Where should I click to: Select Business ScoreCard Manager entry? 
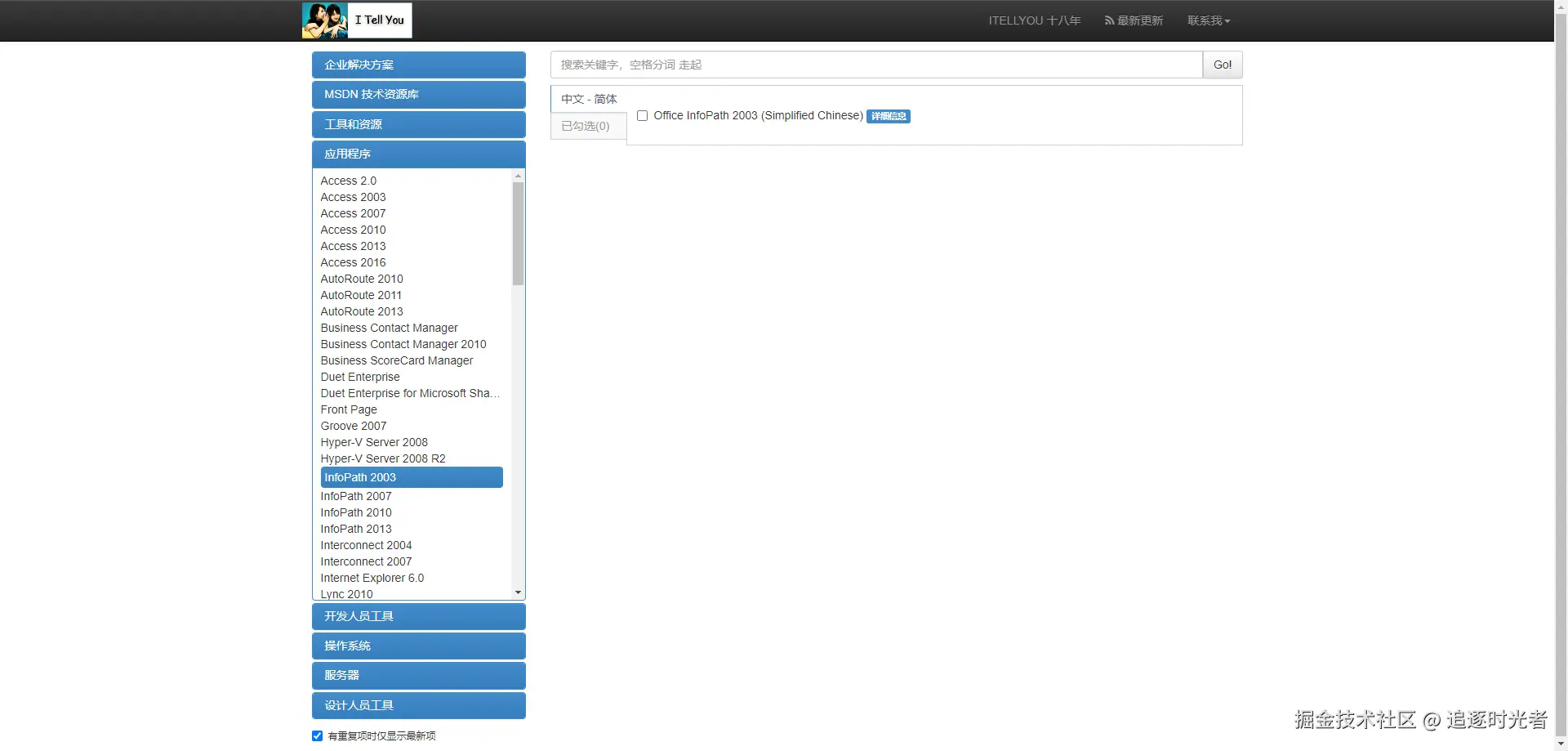coord(397,360)
